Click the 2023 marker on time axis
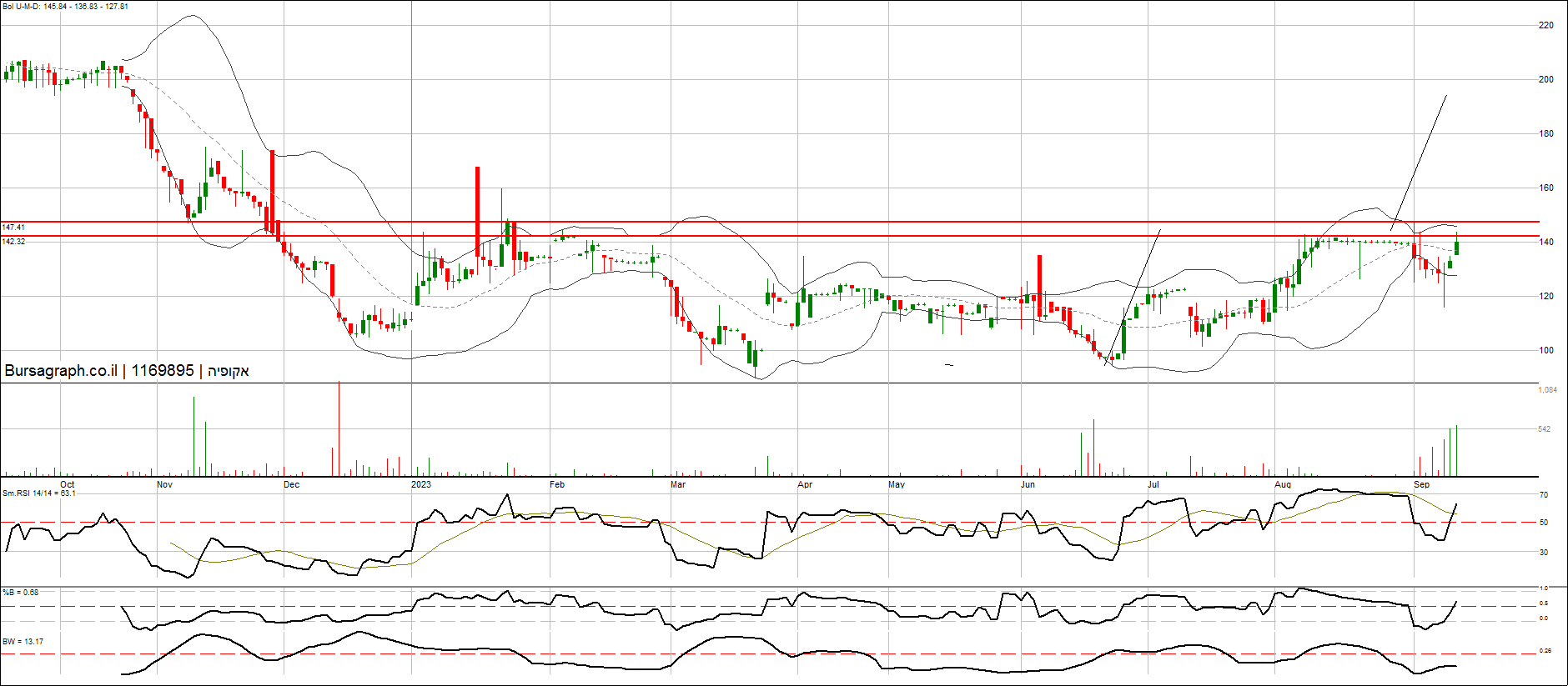The height and width of the screenshot is (686, 1568). [421, 484]
